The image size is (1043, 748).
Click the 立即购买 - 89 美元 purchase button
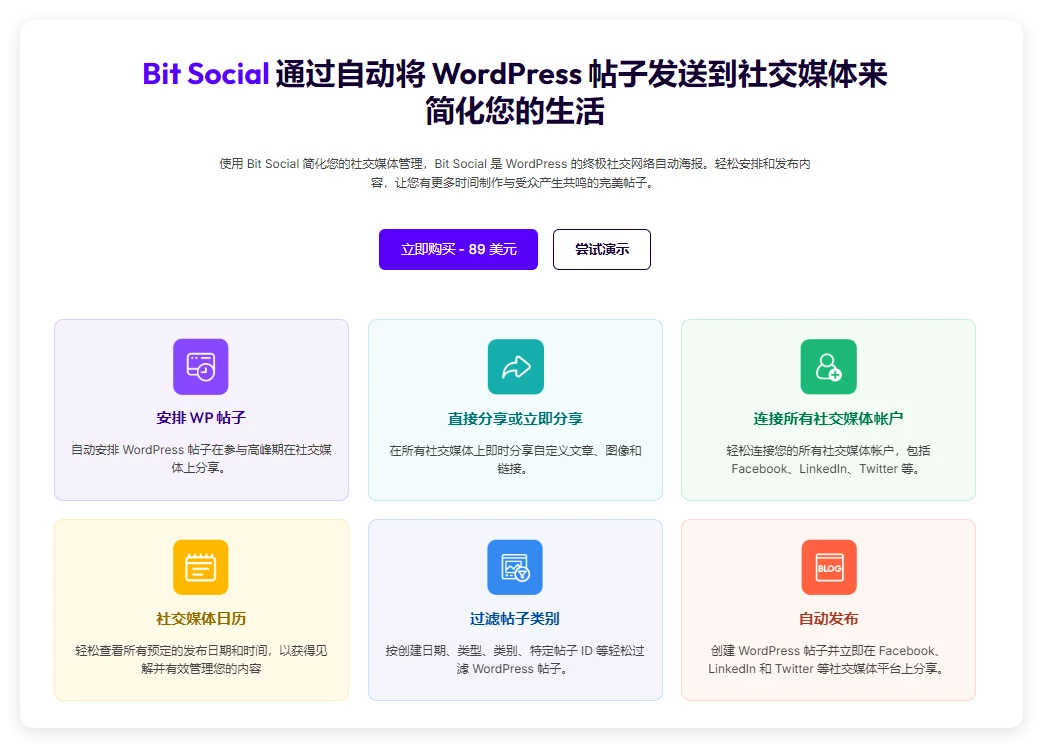point(458,249)
